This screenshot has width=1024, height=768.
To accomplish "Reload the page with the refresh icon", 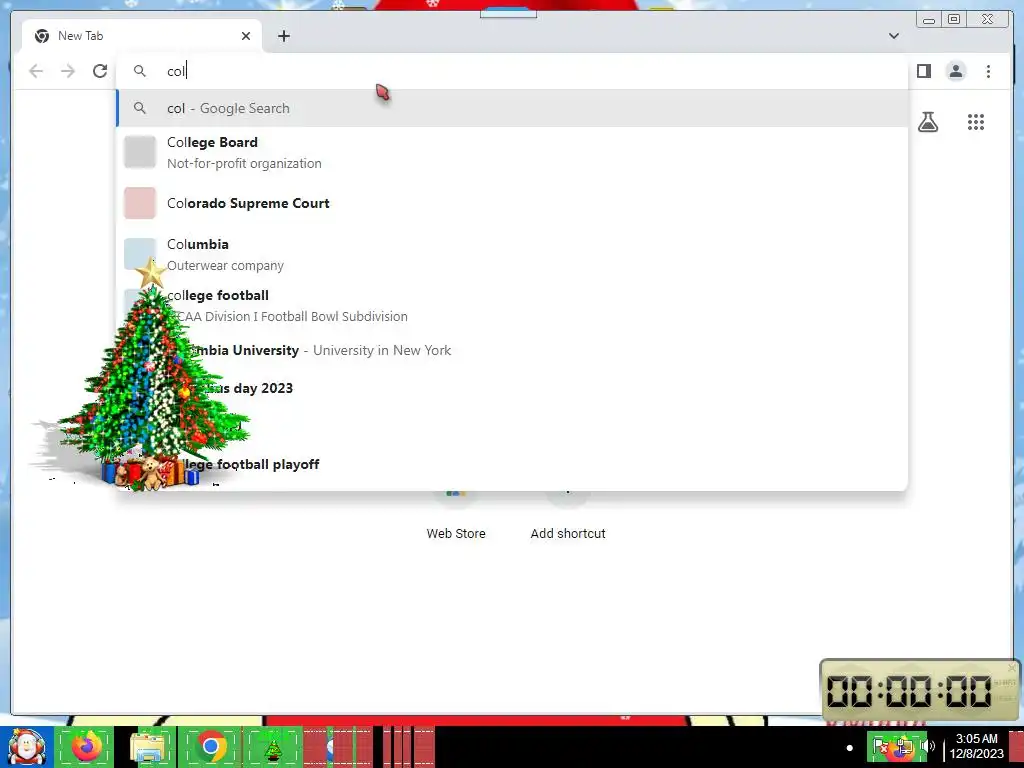I will [x=100, y=71].
